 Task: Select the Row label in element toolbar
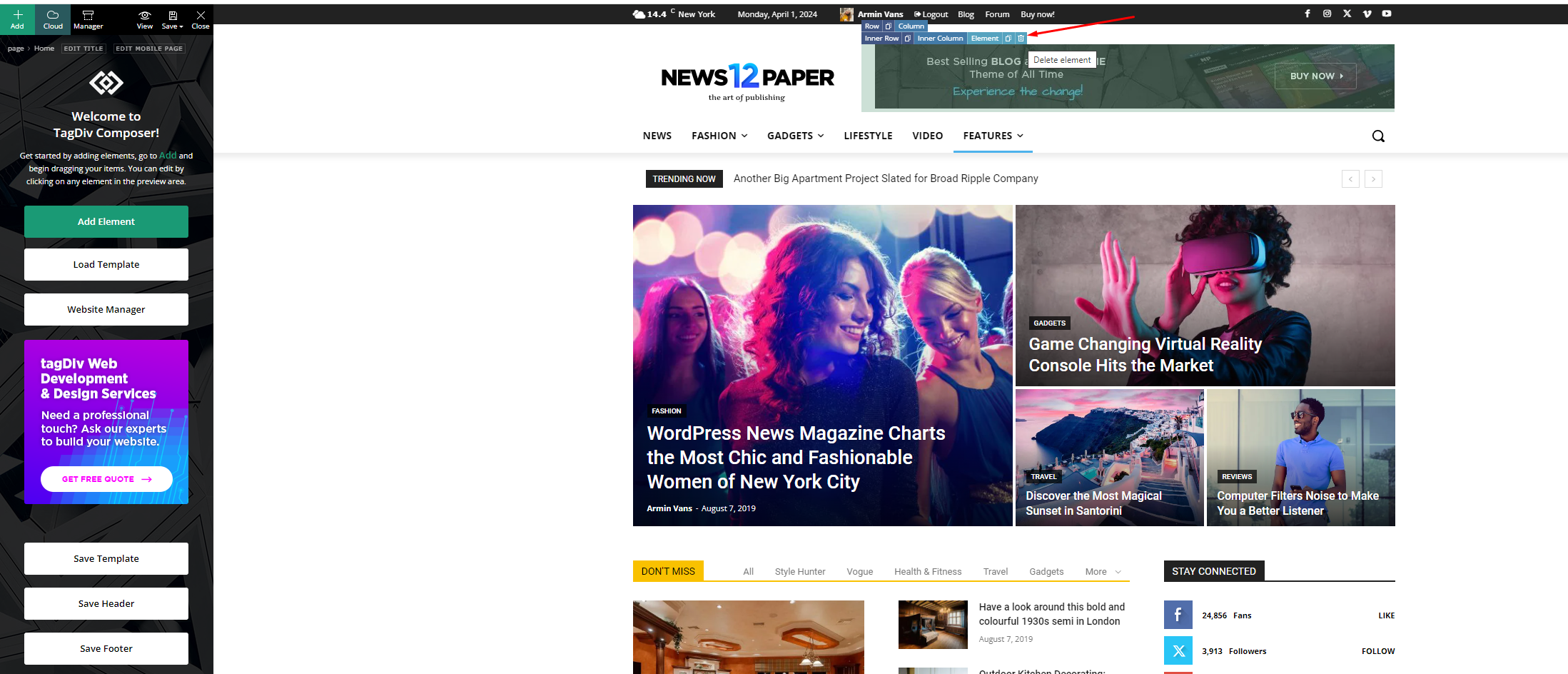[872, 26]
